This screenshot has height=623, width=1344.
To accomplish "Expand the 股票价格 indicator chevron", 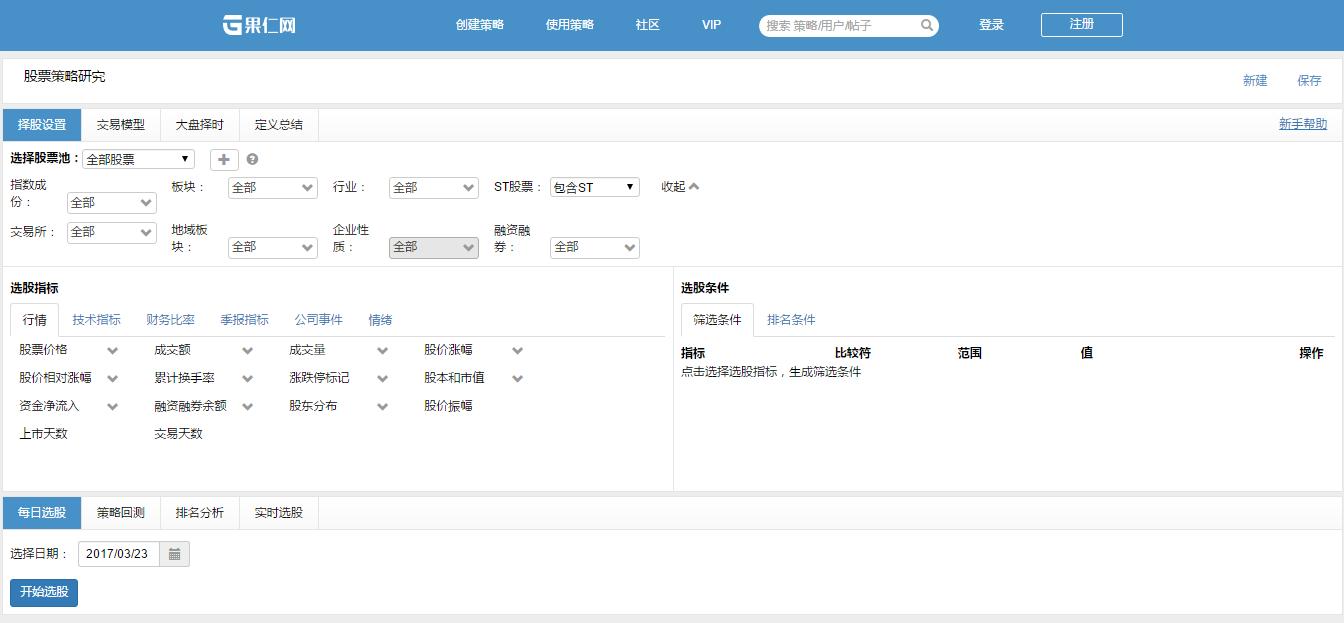I will click(112, 351).
